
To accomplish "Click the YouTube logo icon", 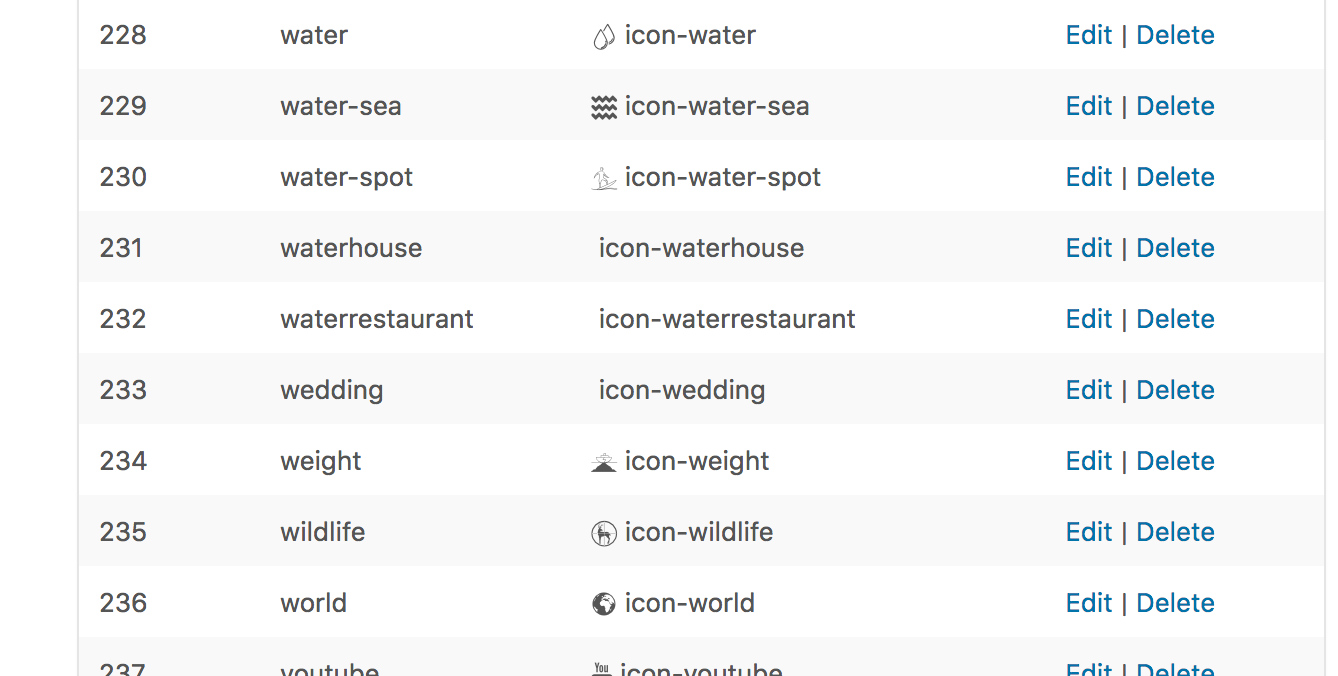I will (x=601, y=669).
